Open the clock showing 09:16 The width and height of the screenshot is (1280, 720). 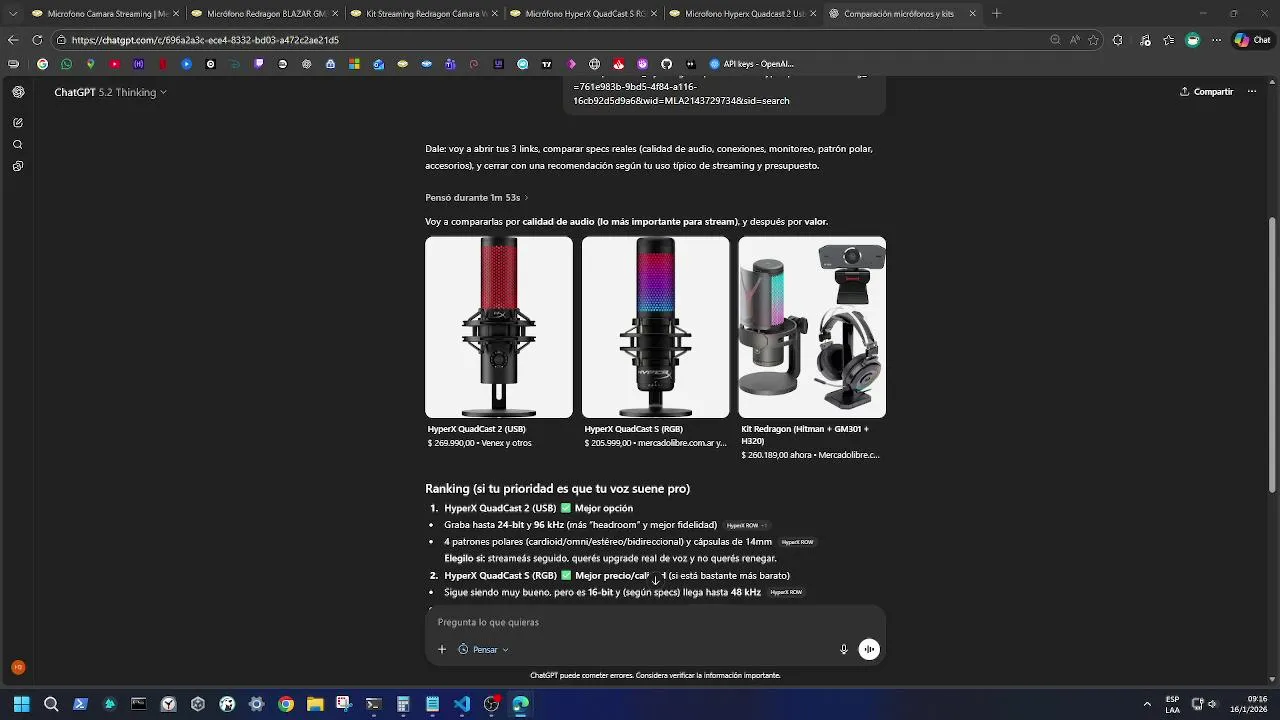1250,704
